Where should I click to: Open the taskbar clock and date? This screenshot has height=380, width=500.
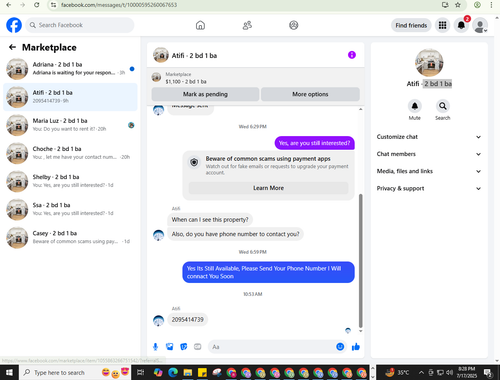[466, 372]
